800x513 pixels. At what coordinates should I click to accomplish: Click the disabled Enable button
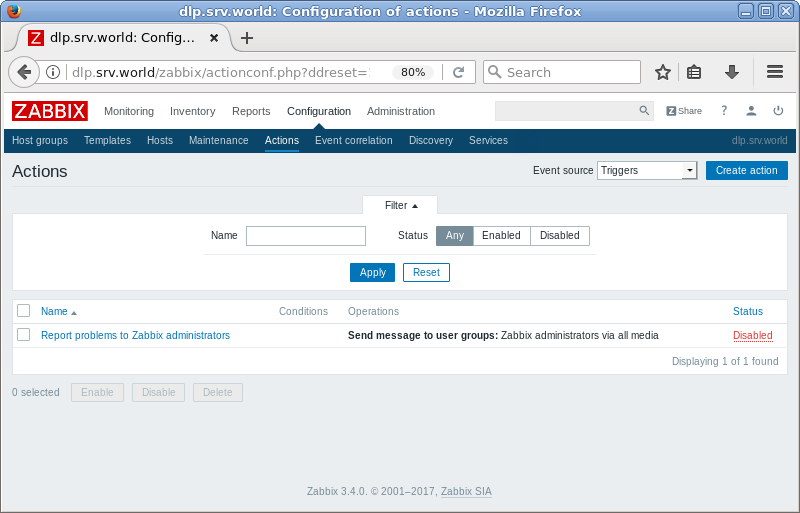[97, 393]
